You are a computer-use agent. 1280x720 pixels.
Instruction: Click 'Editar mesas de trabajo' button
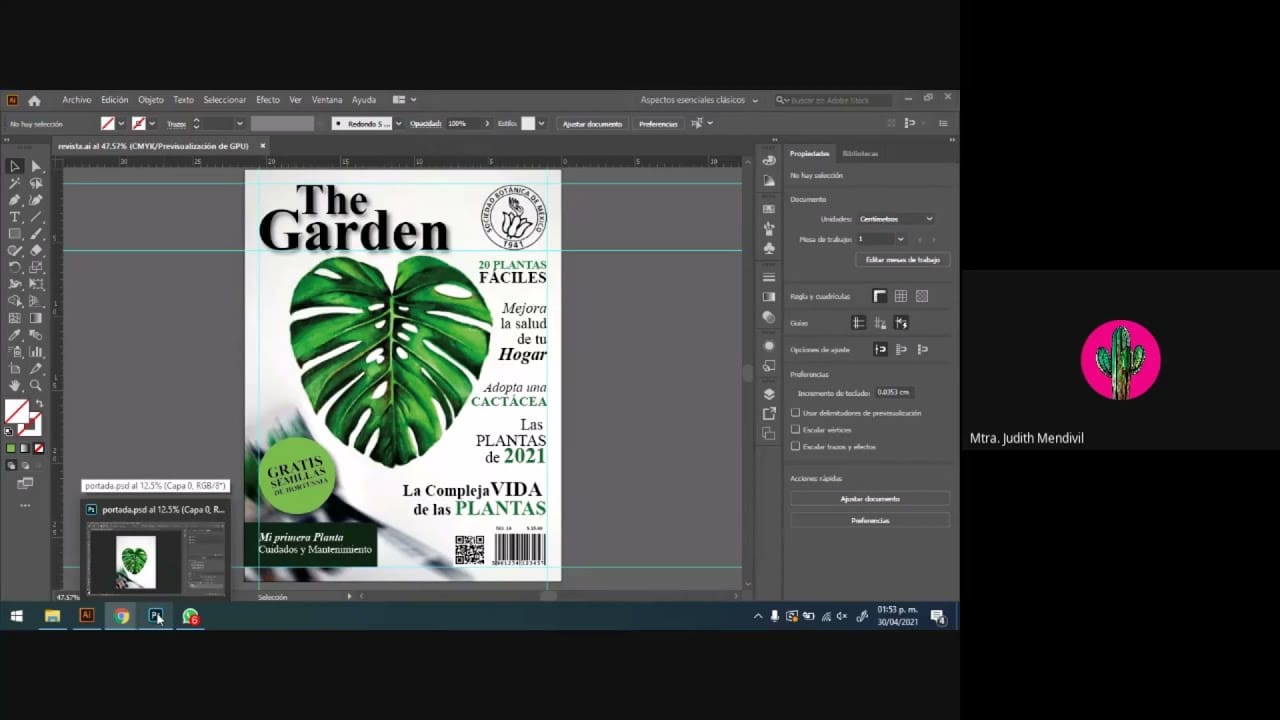coord(903,259)
